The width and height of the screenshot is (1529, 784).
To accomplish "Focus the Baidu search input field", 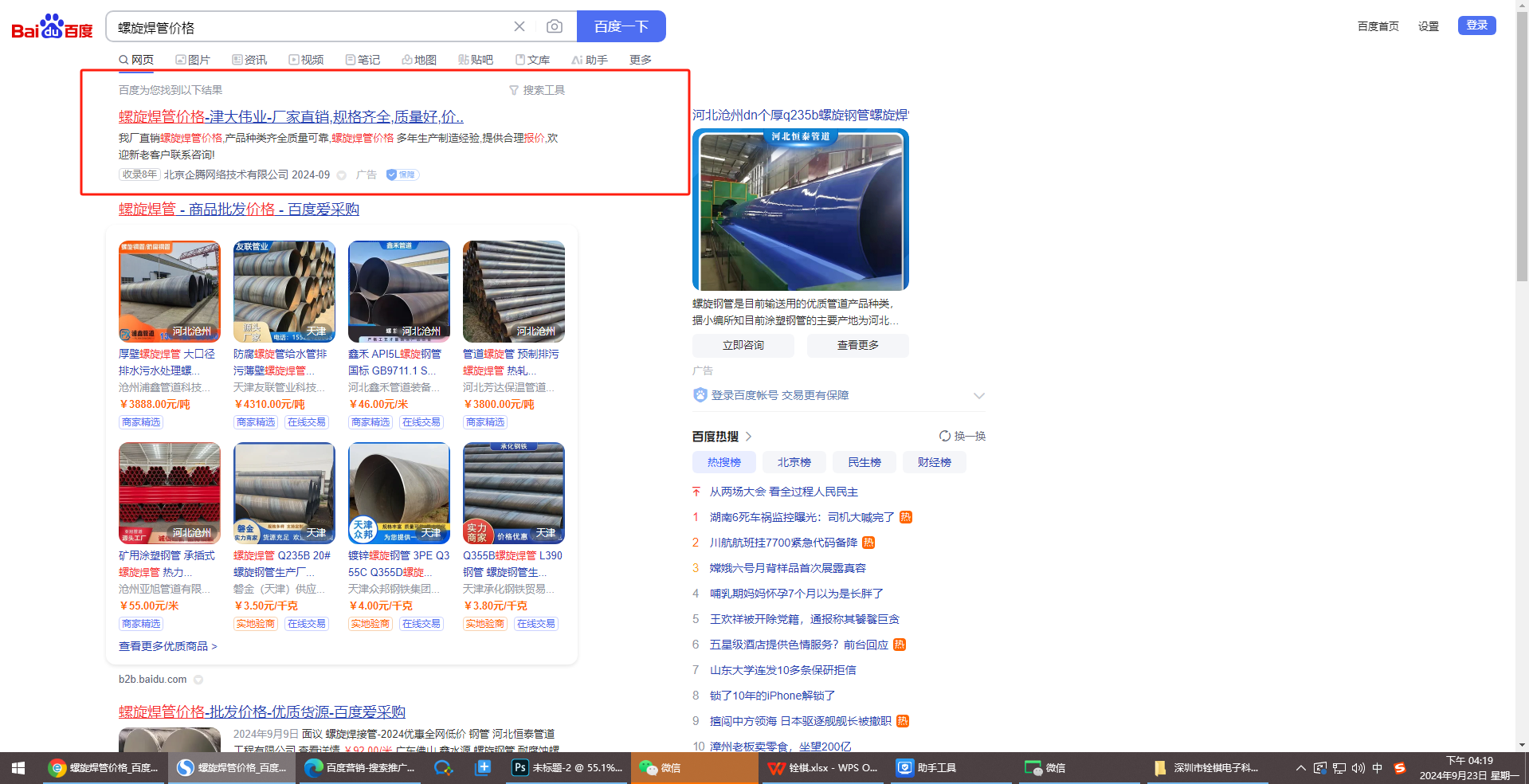I will coord(311,27).
